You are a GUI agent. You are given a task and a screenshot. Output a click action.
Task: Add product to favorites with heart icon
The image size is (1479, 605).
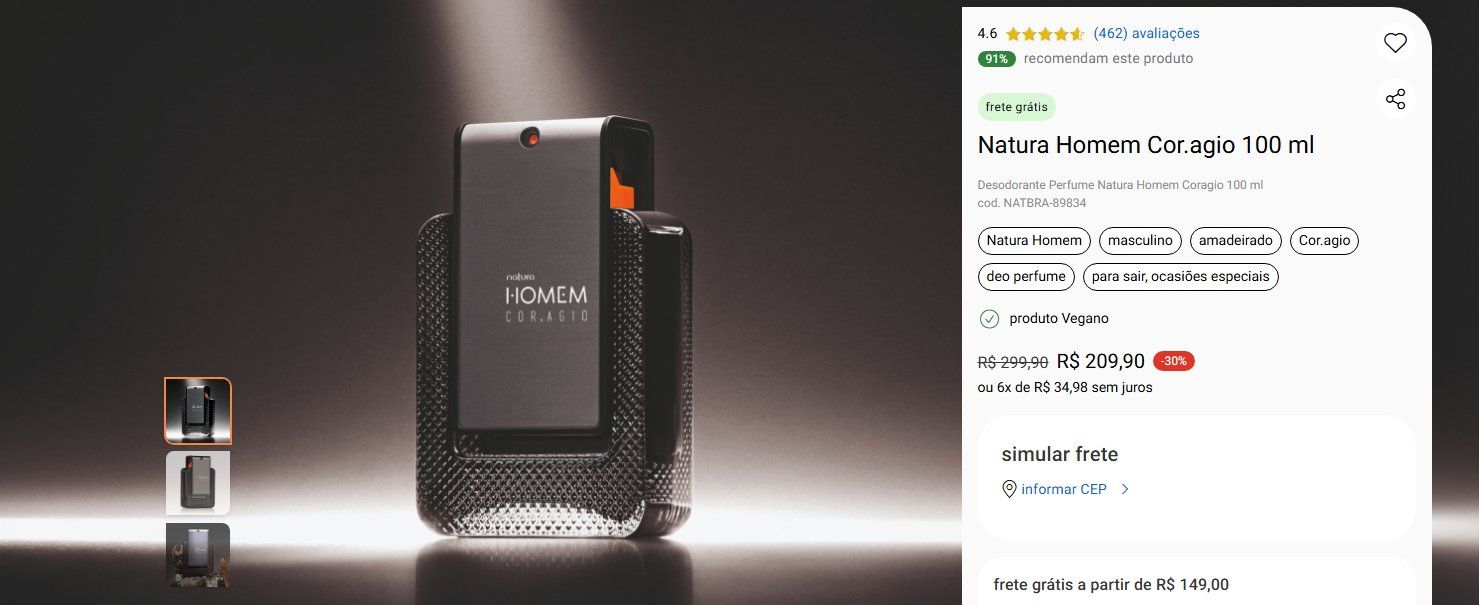coord(1395,42)
